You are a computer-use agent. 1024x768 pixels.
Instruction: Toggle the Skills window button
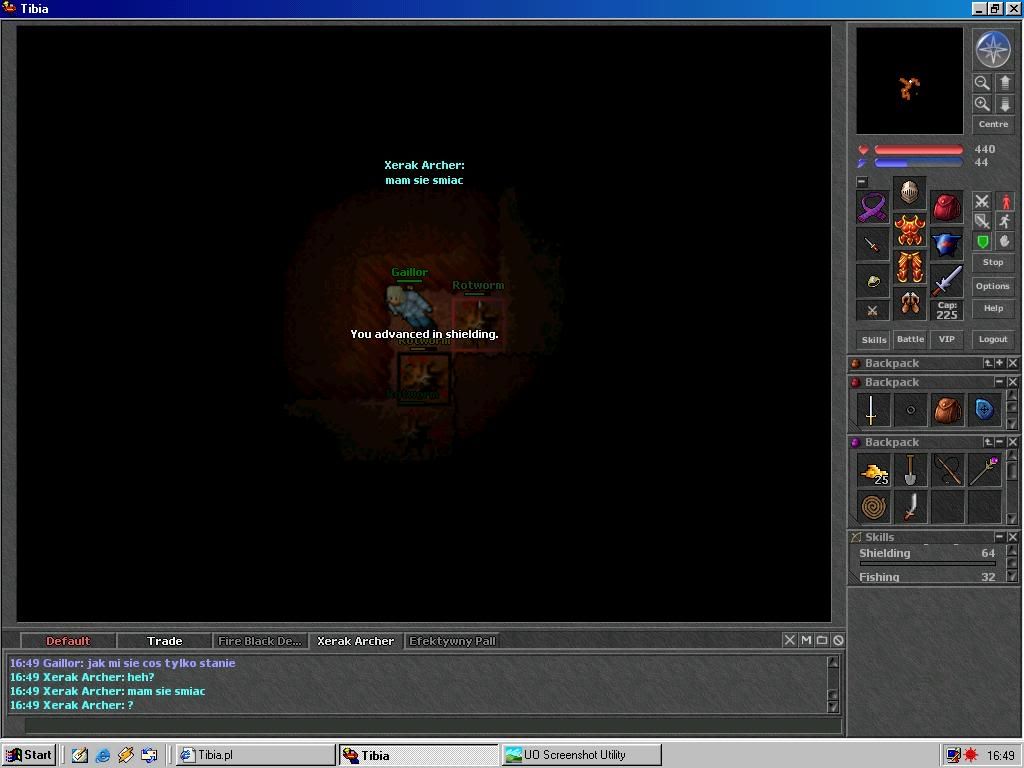tap(874, 340)
